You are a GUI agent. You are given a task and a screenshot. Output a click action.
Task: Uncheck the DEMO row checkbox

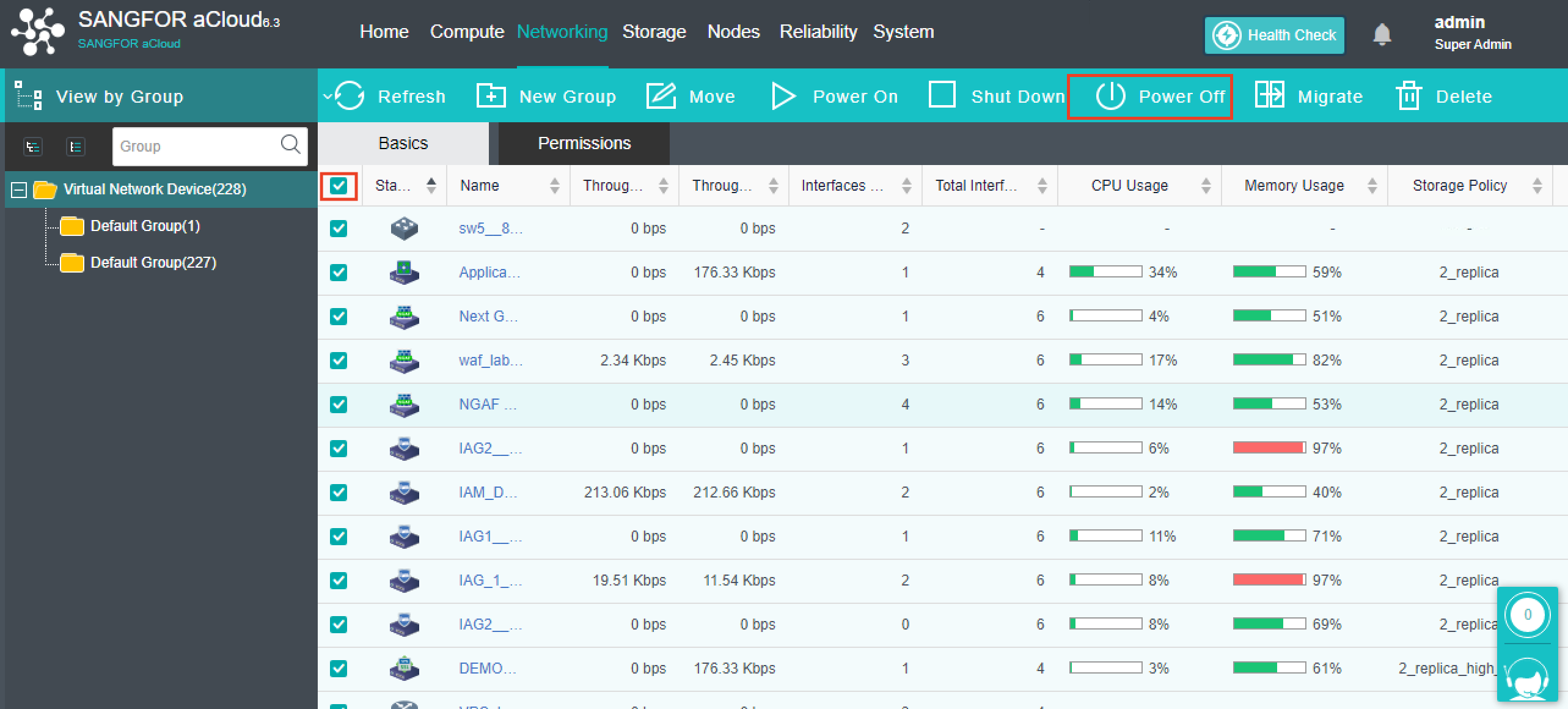339,669
